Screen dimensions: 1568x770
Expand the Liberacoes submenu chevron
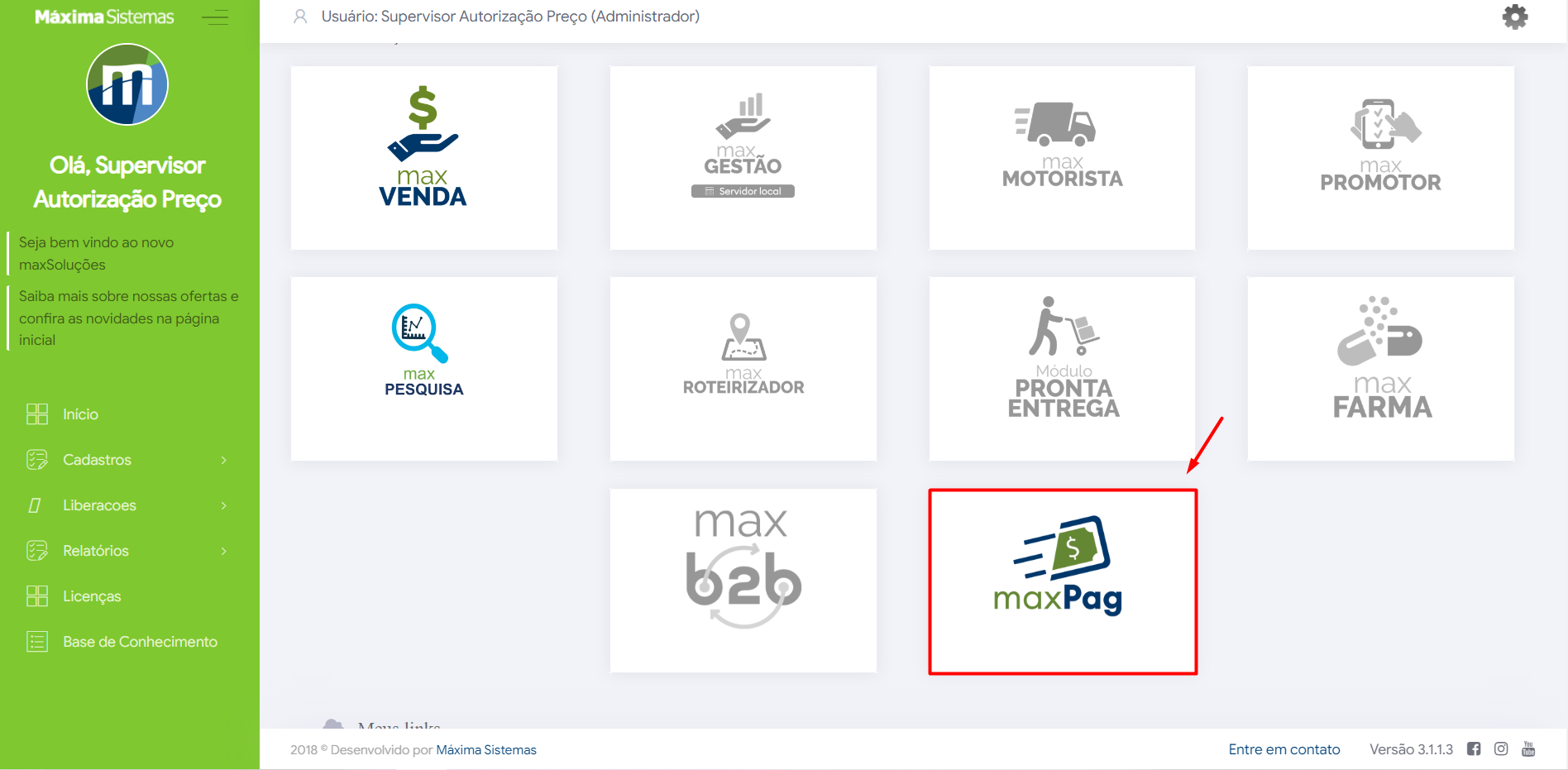(223, 505)
